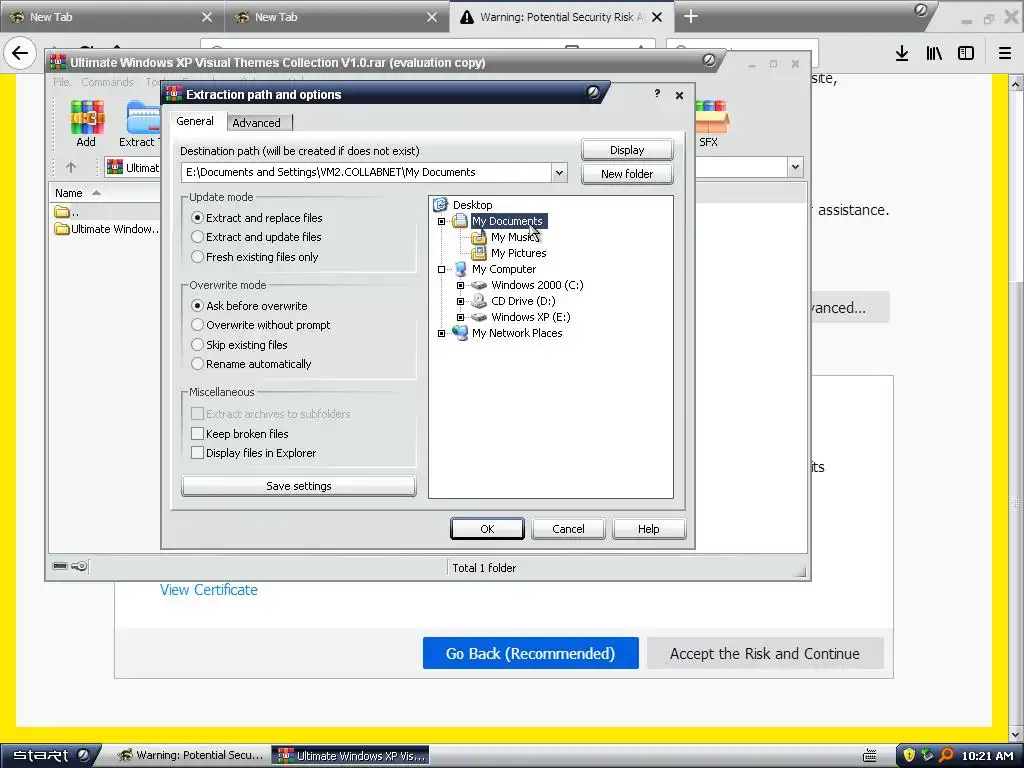The height and width of the screenshot is (768, 1024).
Task: Click the My Network Places icon
Action: point(460,333)
